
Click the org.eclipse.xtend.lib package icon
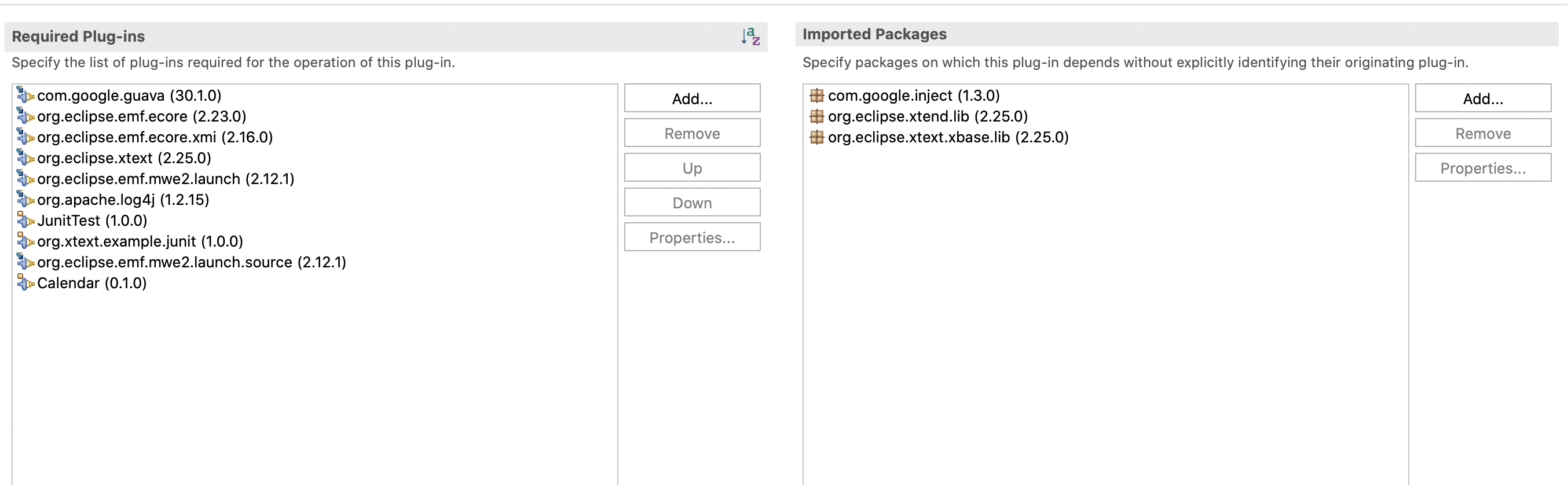point(816,116)
